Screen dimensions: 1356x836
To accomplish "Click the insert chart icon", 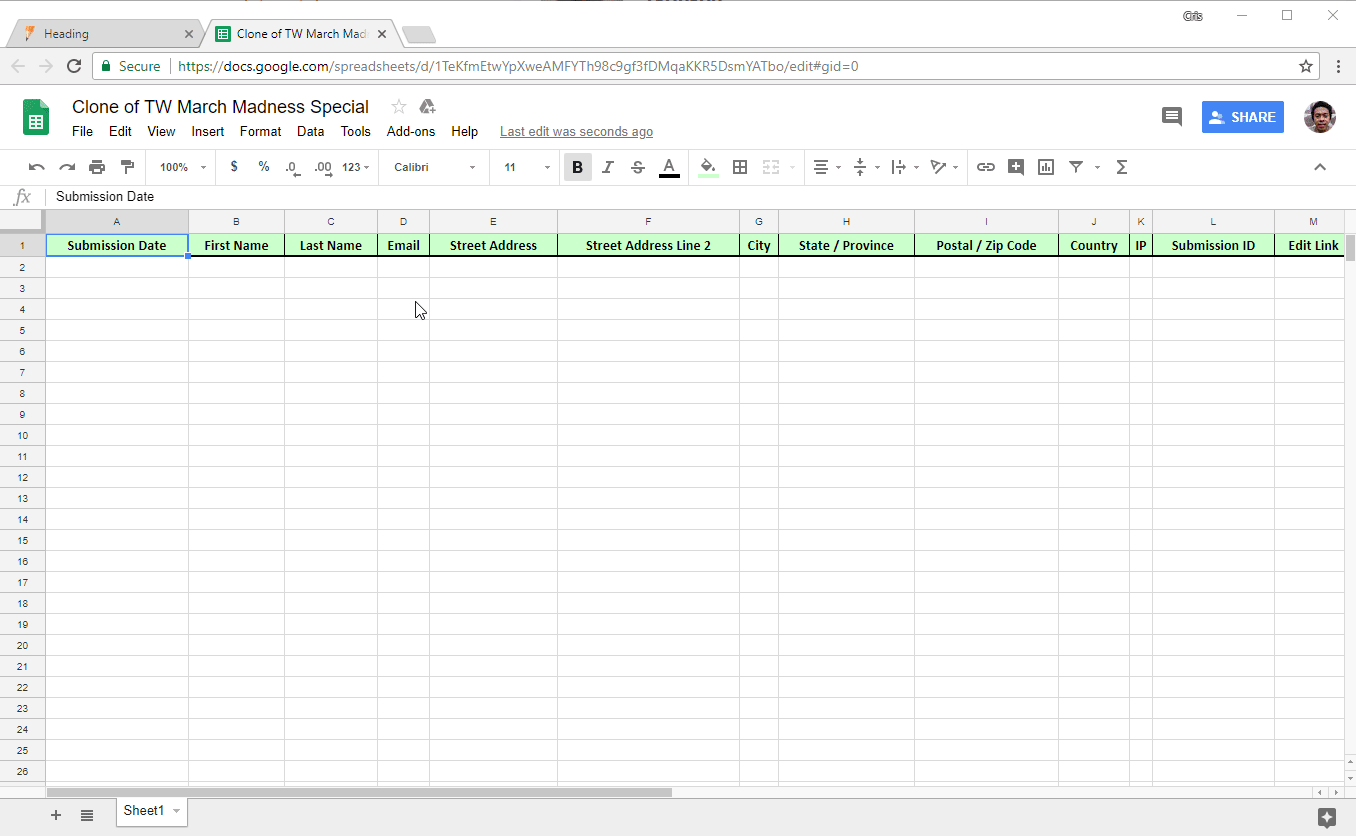I will (x=1045, y=167).
